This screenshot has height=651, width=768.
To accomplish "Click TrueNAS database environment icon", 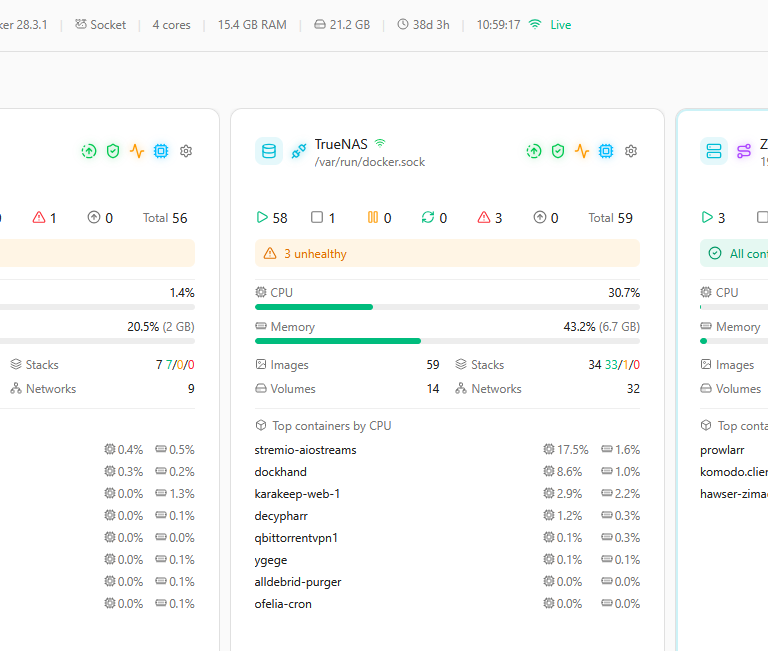I will (269, 151).
